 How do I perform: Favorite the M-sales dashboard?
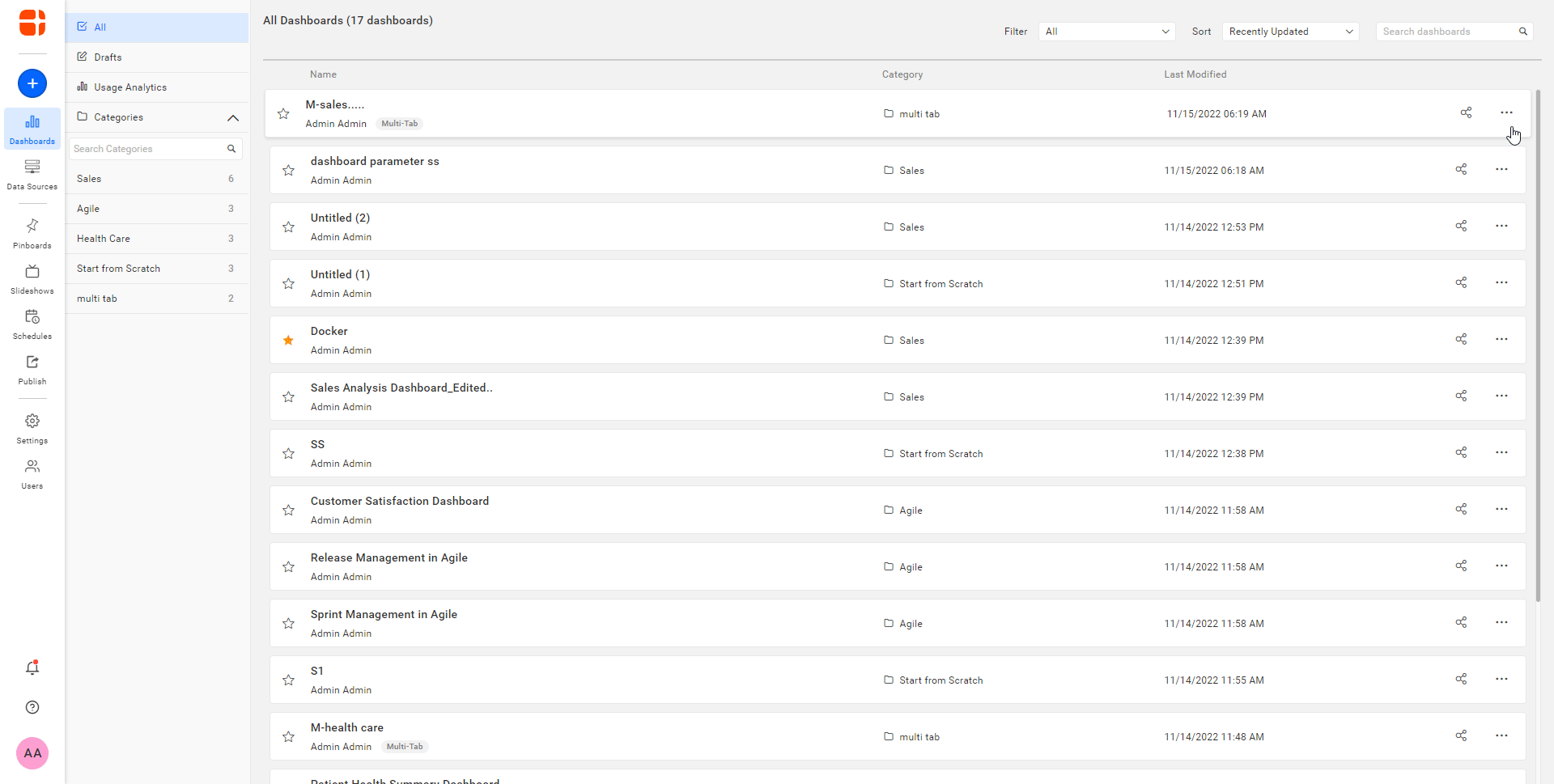point(283,114)
